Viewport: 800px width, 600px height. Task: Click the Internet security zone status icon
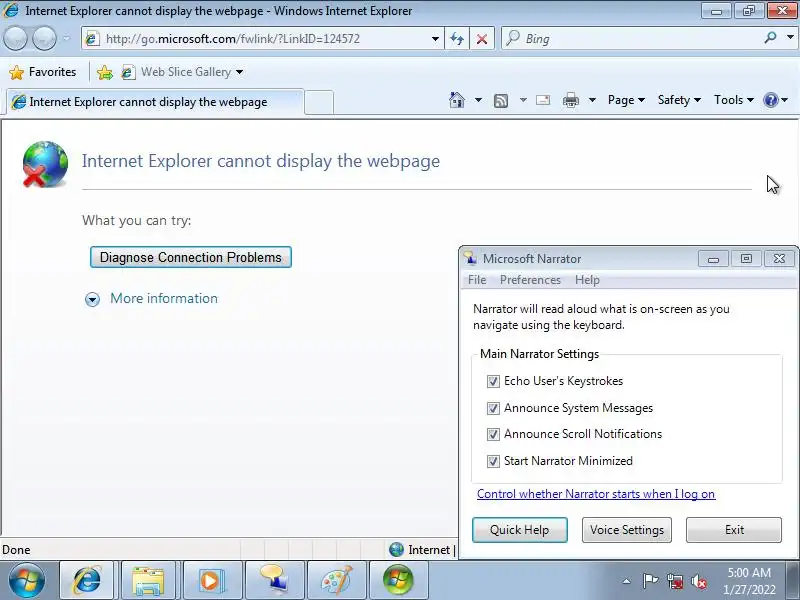(396, 549)
